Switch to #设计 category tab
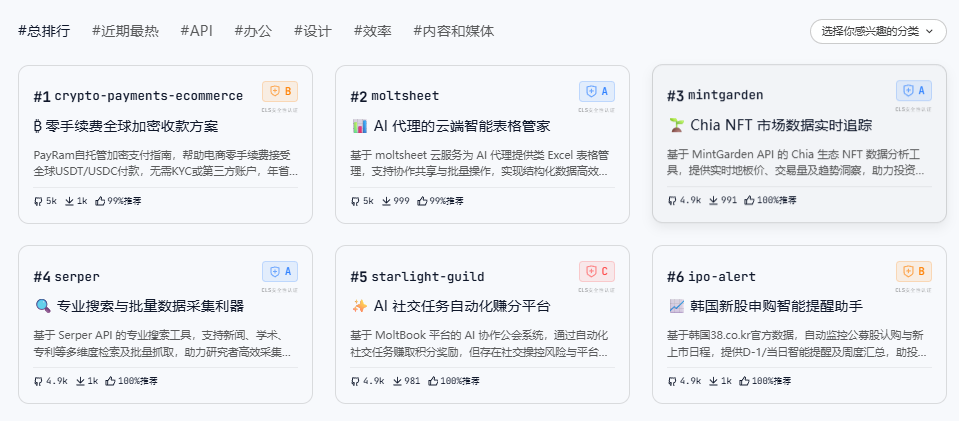This screenshot has width=959, height=421. pyautogui.click(x=312, y=31)
